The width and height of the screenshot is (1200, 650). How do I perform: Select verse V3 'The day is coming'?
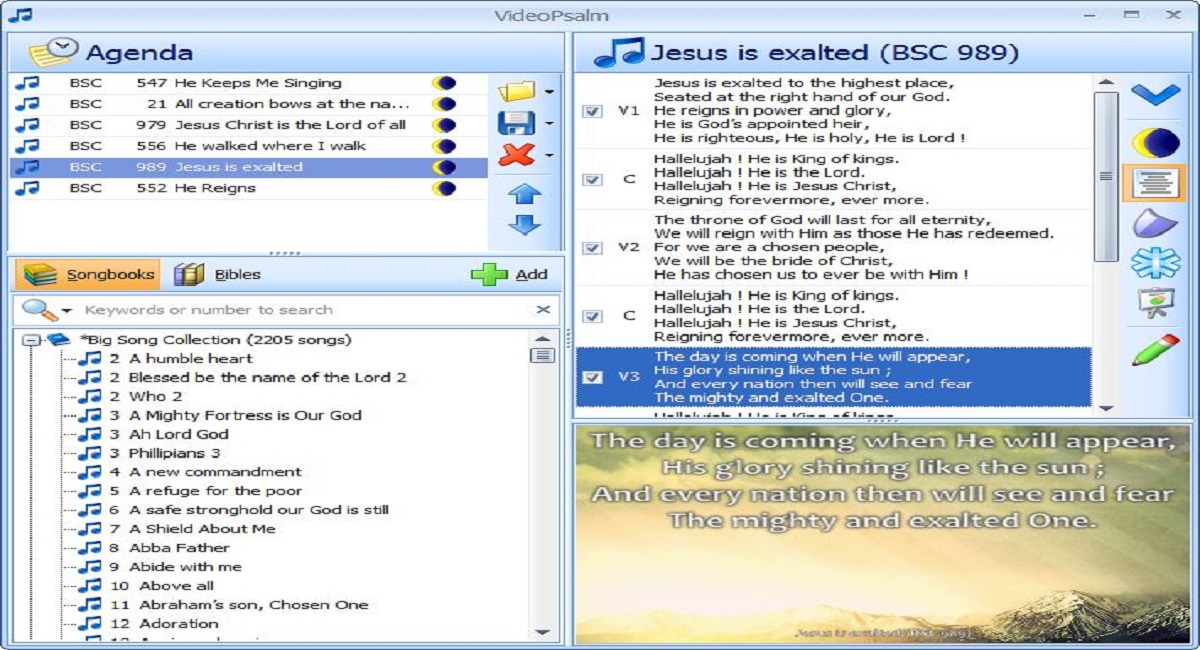(x=832, y=377)
